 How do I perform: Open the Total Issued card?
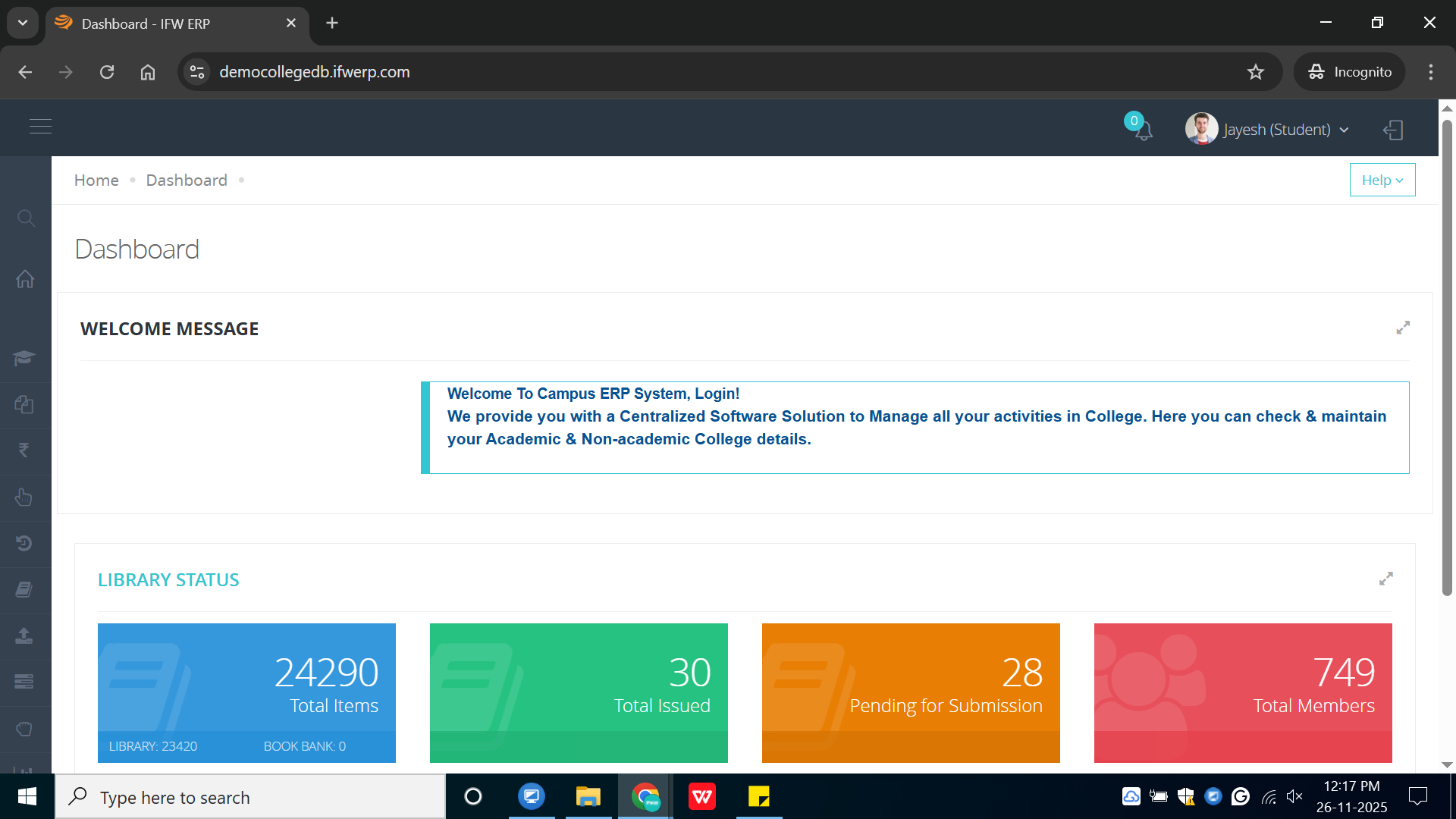coord(579,693)
